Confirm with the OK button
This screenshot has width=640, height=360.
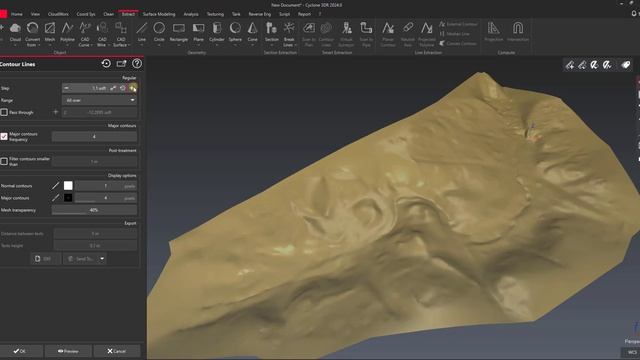[19, 351]
